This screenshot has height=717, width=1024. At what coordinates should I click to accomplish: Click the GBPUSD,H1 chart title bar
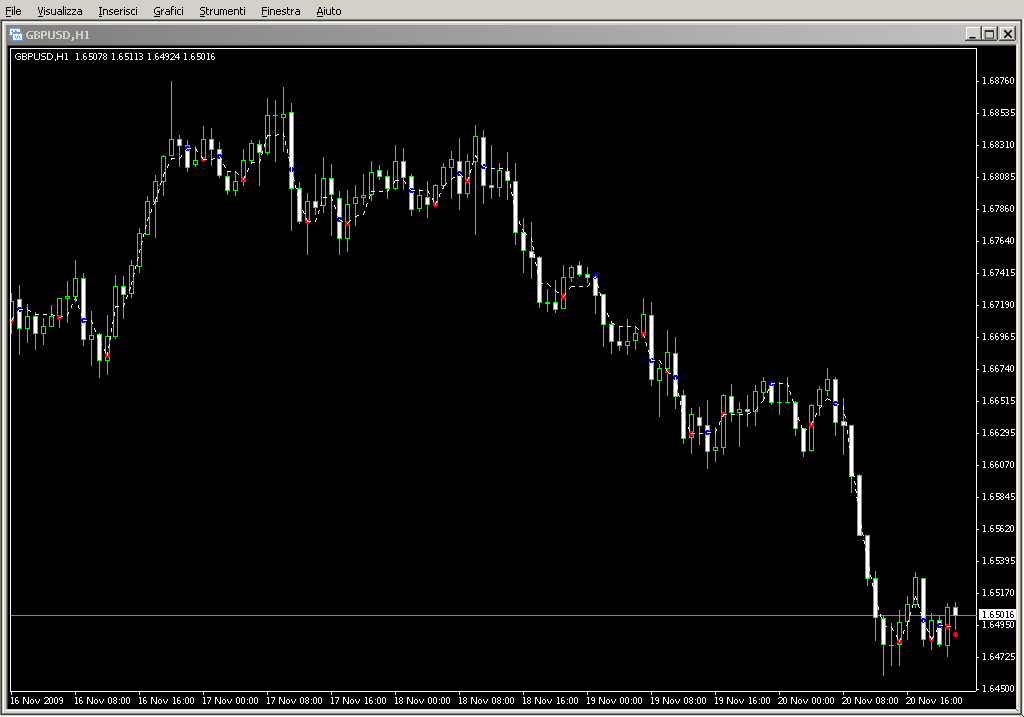(x=490, y=35)
